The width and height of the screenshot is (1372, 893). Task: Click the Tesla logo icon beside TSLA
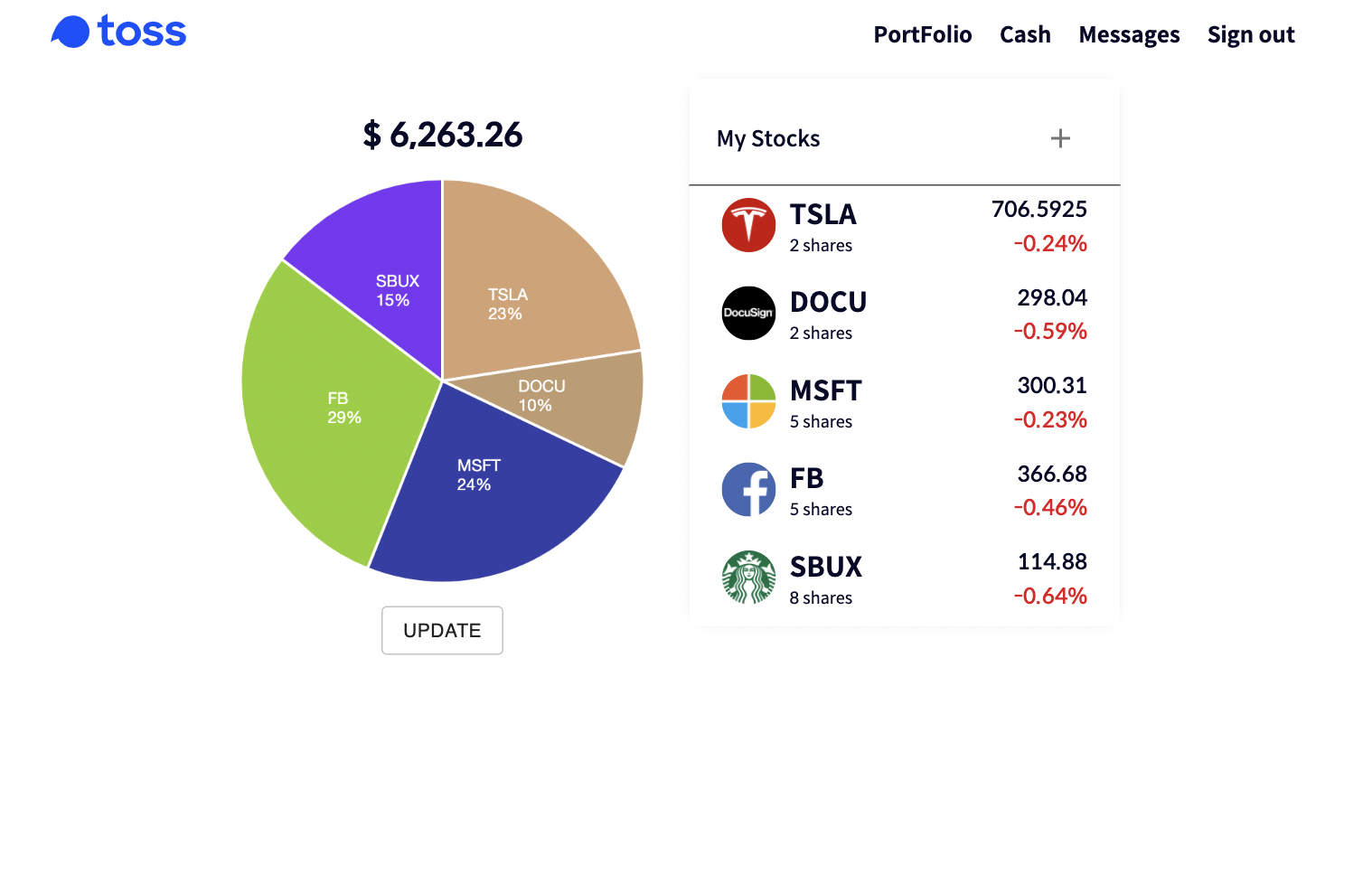pyautogui.click(x=748, y=225)
